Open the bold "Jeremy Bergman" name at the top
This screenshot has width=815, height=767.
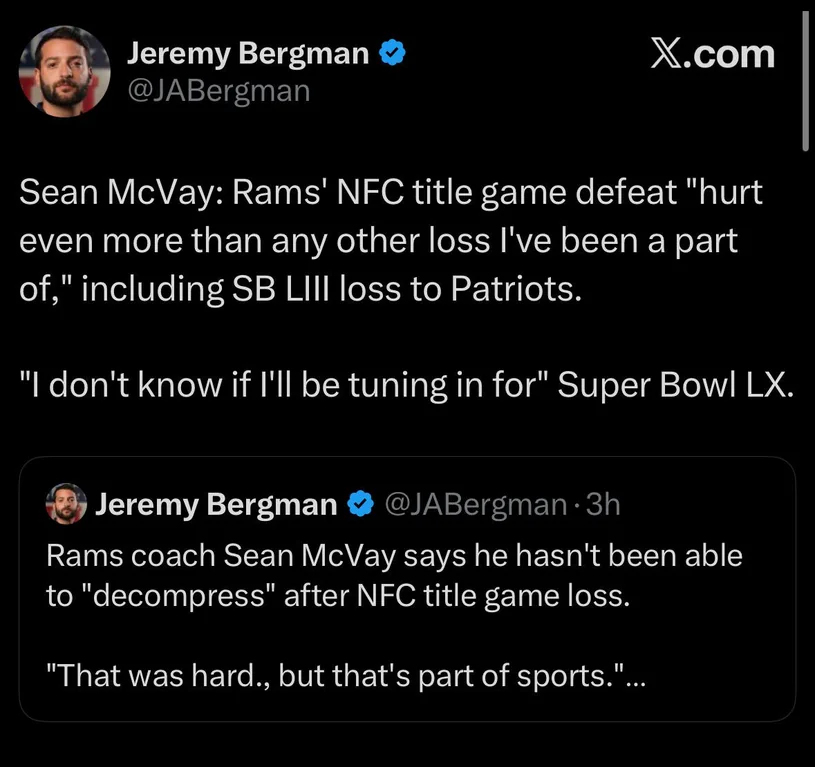pyautogui.click(x=247, y=54)
